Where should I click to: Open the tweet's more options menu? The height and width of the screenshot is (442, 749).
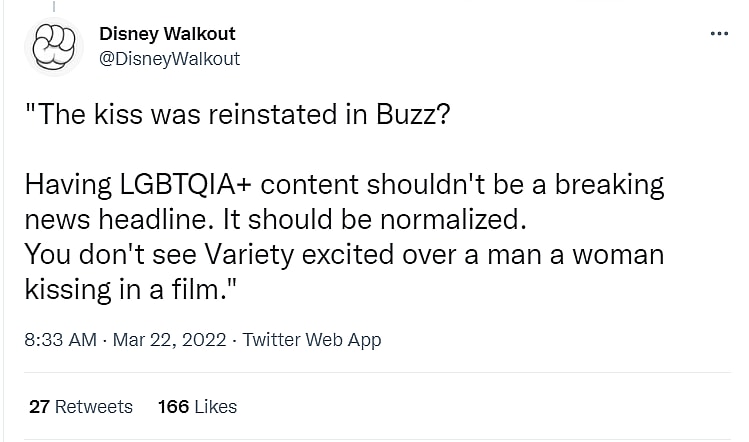[x=719, y=34]
